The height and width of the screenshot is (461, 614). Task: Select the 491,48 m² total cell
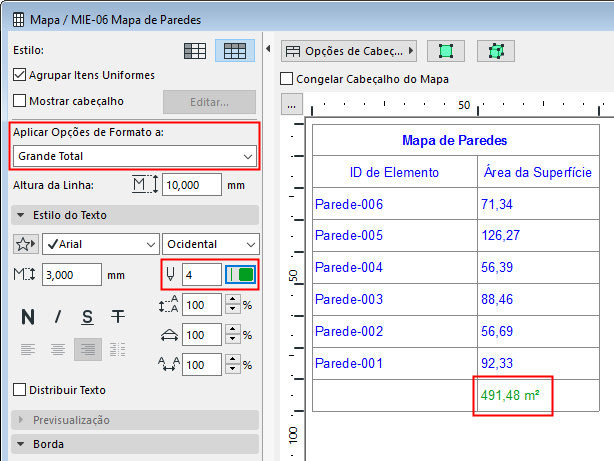538,396
